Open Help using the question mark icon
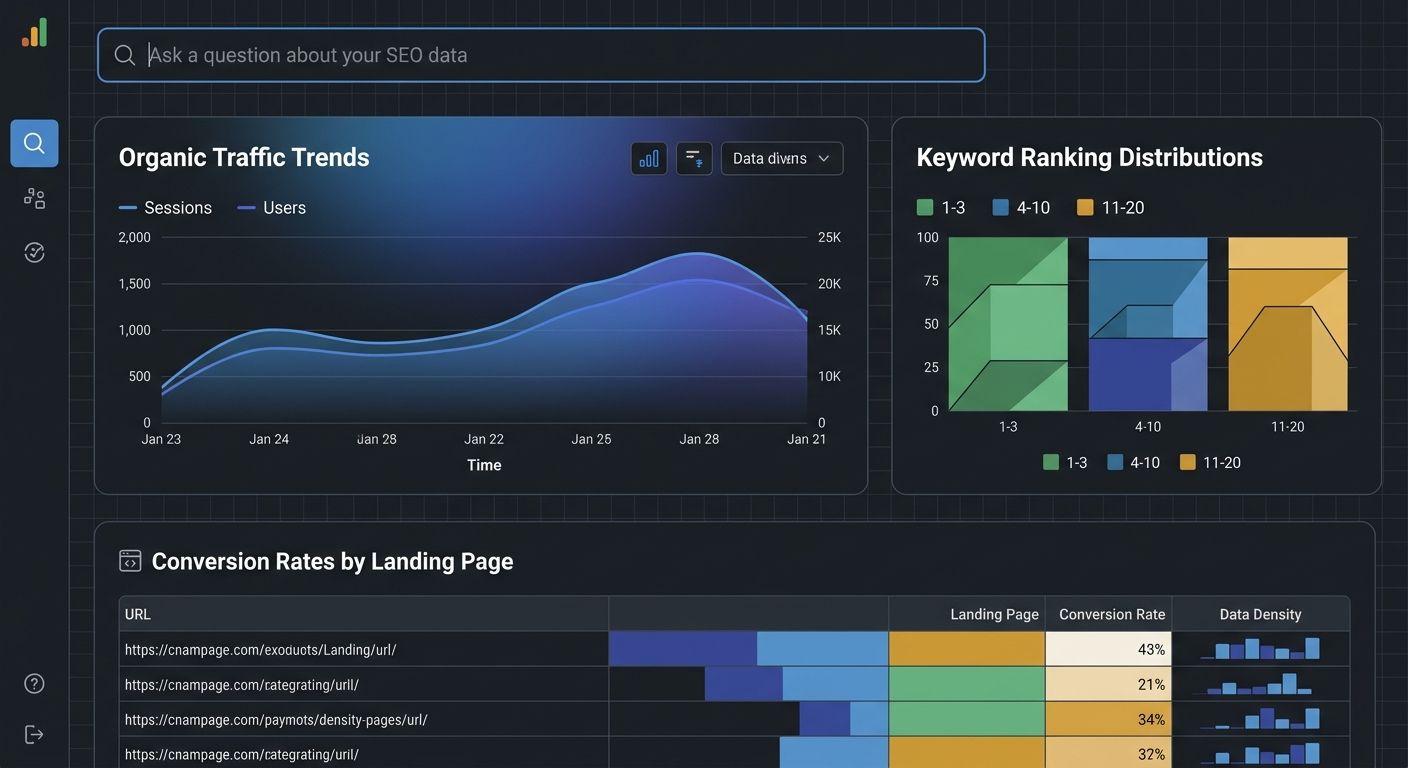The image size is (1408, 768). (33, 683)
